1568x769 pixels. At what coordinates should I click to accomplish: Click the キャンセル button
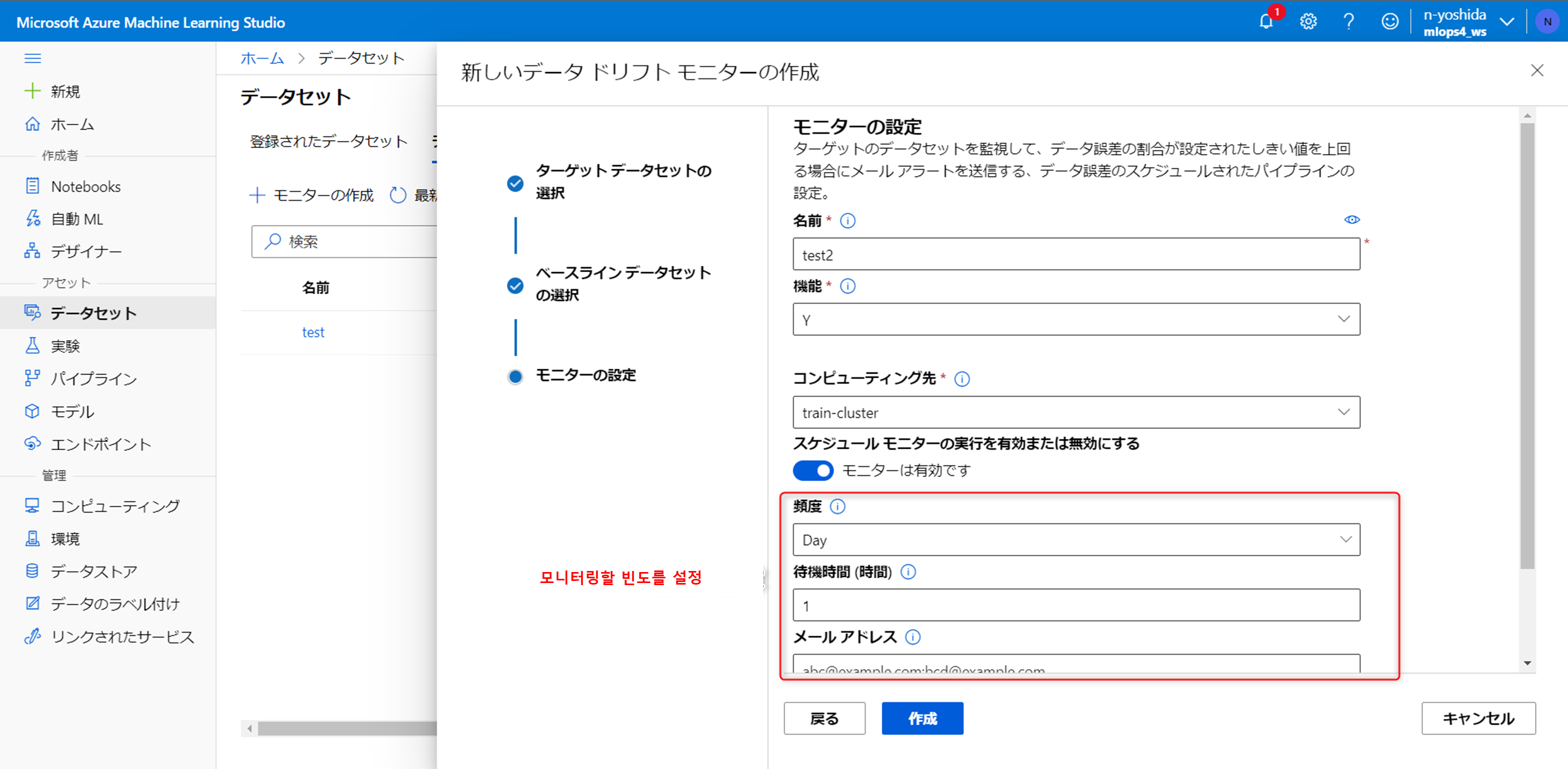pos(1478,718)
